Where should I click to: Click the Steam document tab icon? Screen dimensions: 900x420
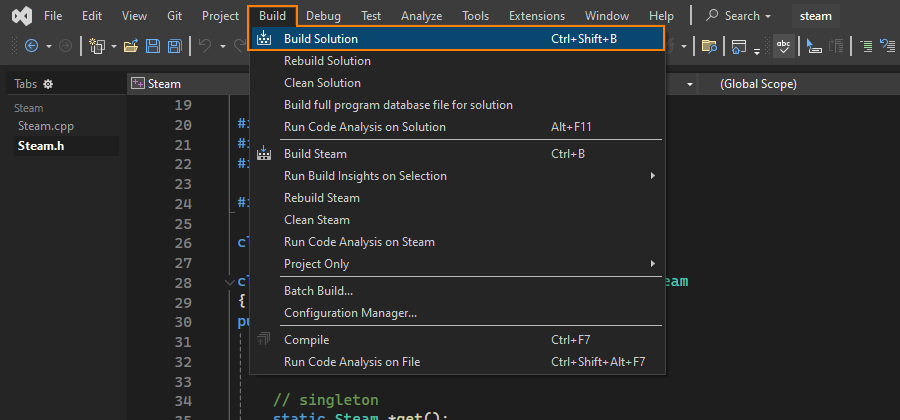[x=137, y=84]
